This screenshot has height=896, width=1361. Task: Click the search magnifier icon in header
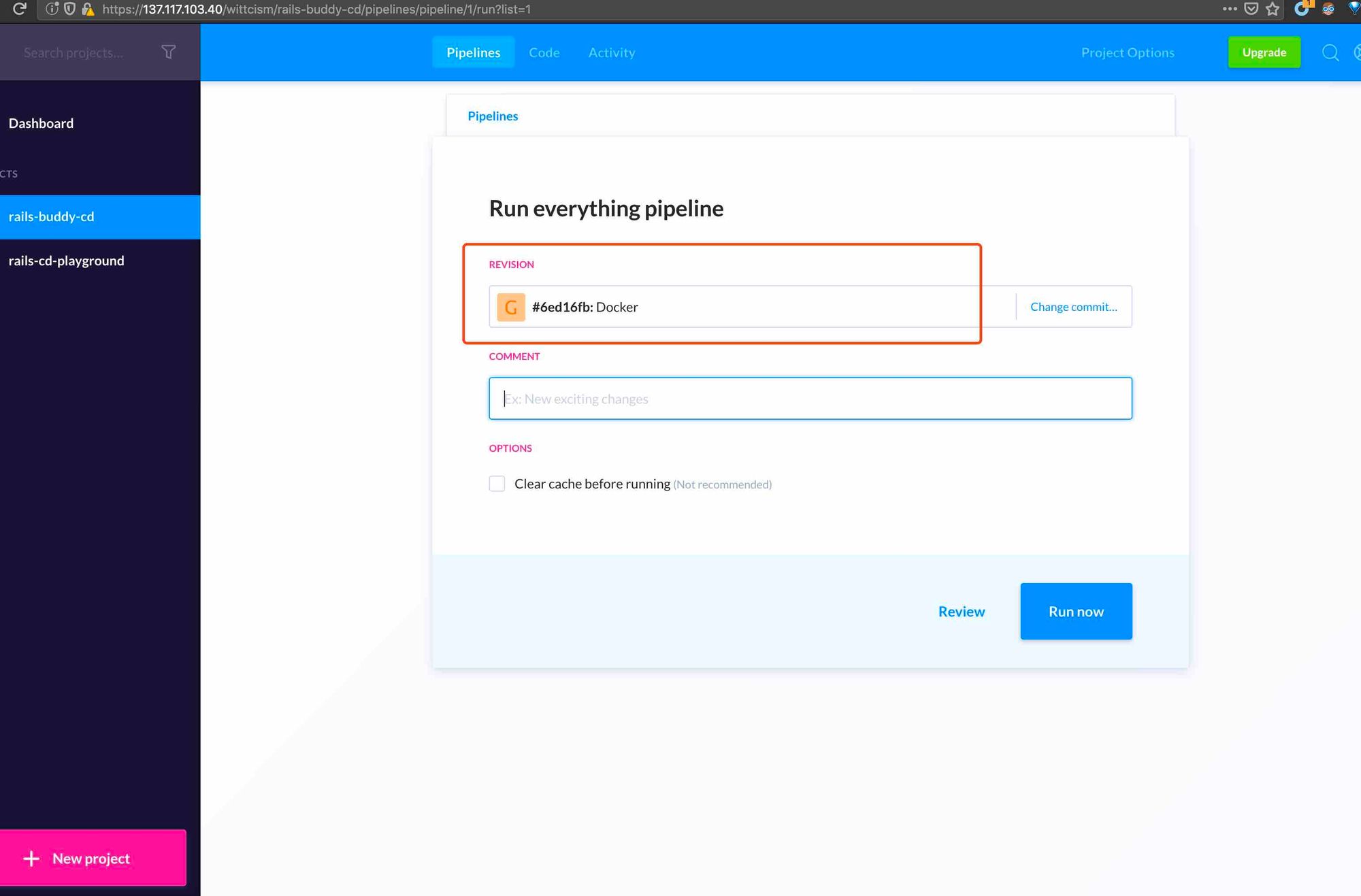coord(1330,52)
